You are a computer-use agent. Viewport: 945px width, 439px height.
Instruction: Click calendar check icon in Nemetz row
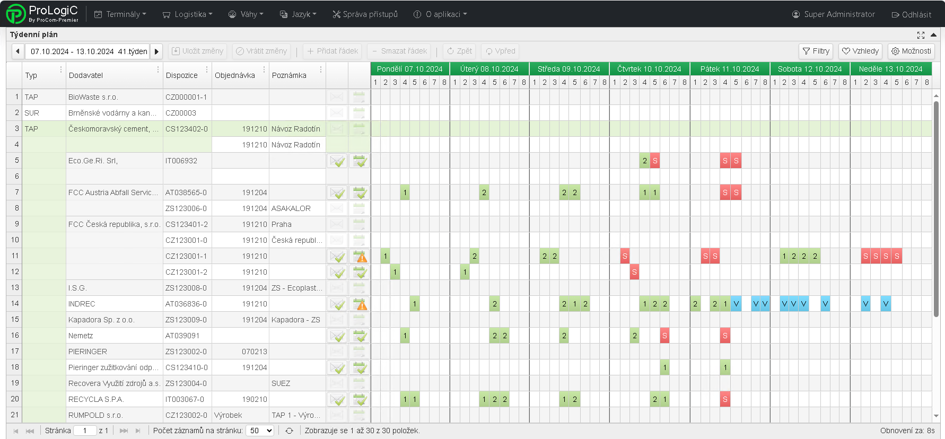(x=360, y=335)
